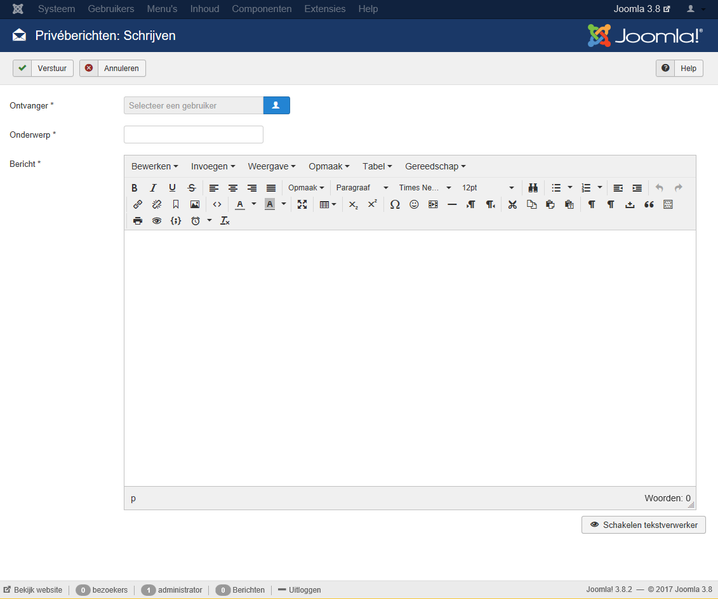Apply italic formatting in the editor
Viewport: 718px width, 599px height.
pyautogui.click(x=153, y=188)
